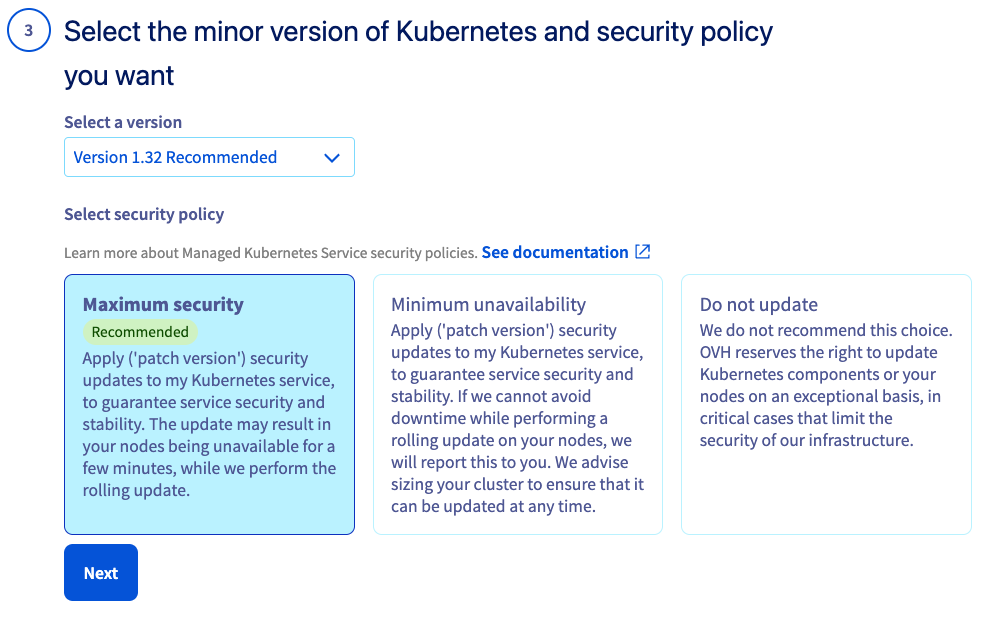Click the external link icon beside documentation
Viewport: 987px width, 619px height.
pyautogui.click(x=642, y=252)
